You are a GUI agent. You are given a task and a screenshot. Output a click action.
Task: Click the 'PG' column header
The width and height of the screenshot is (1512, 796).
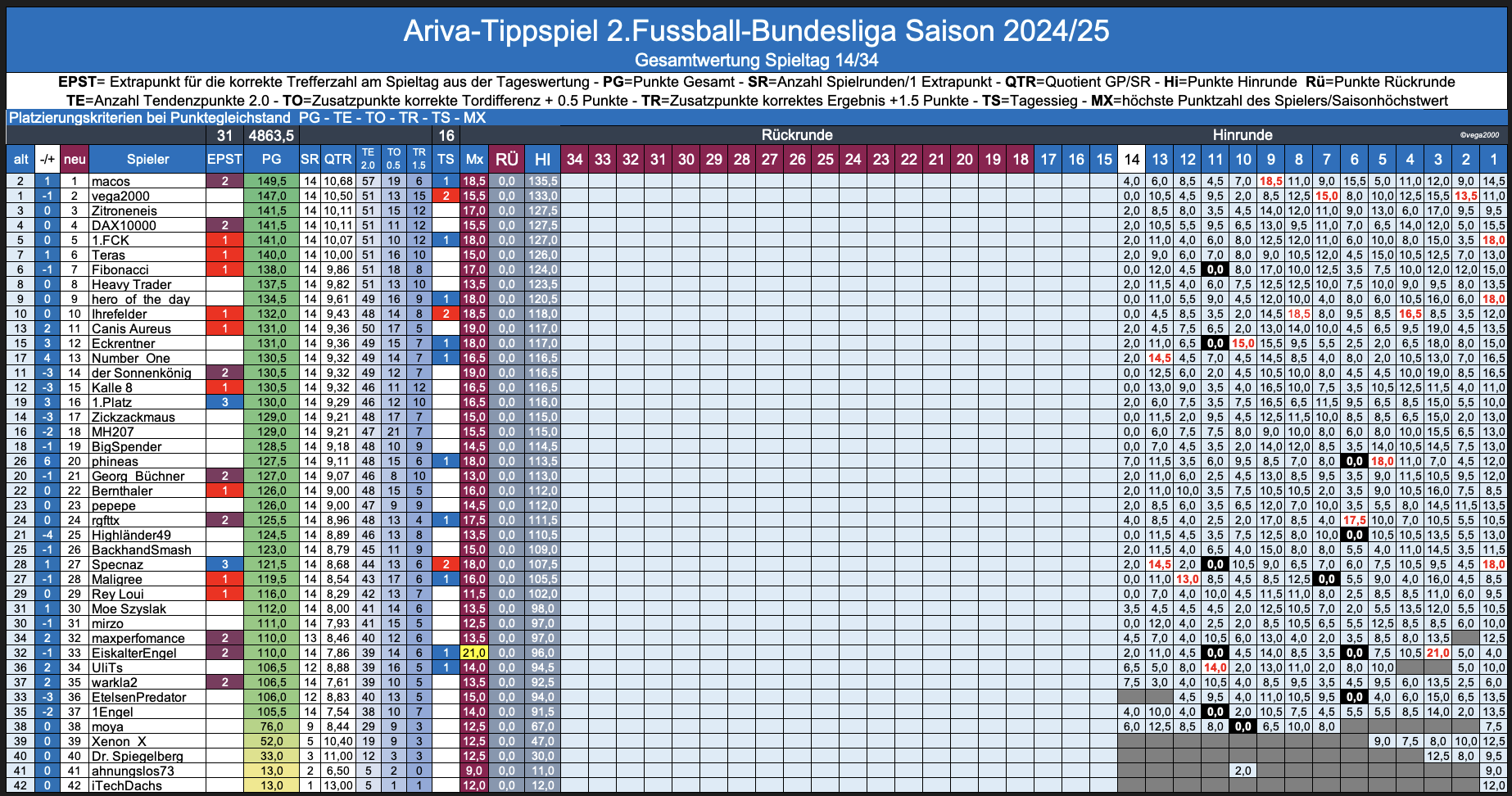pos(271,159)
